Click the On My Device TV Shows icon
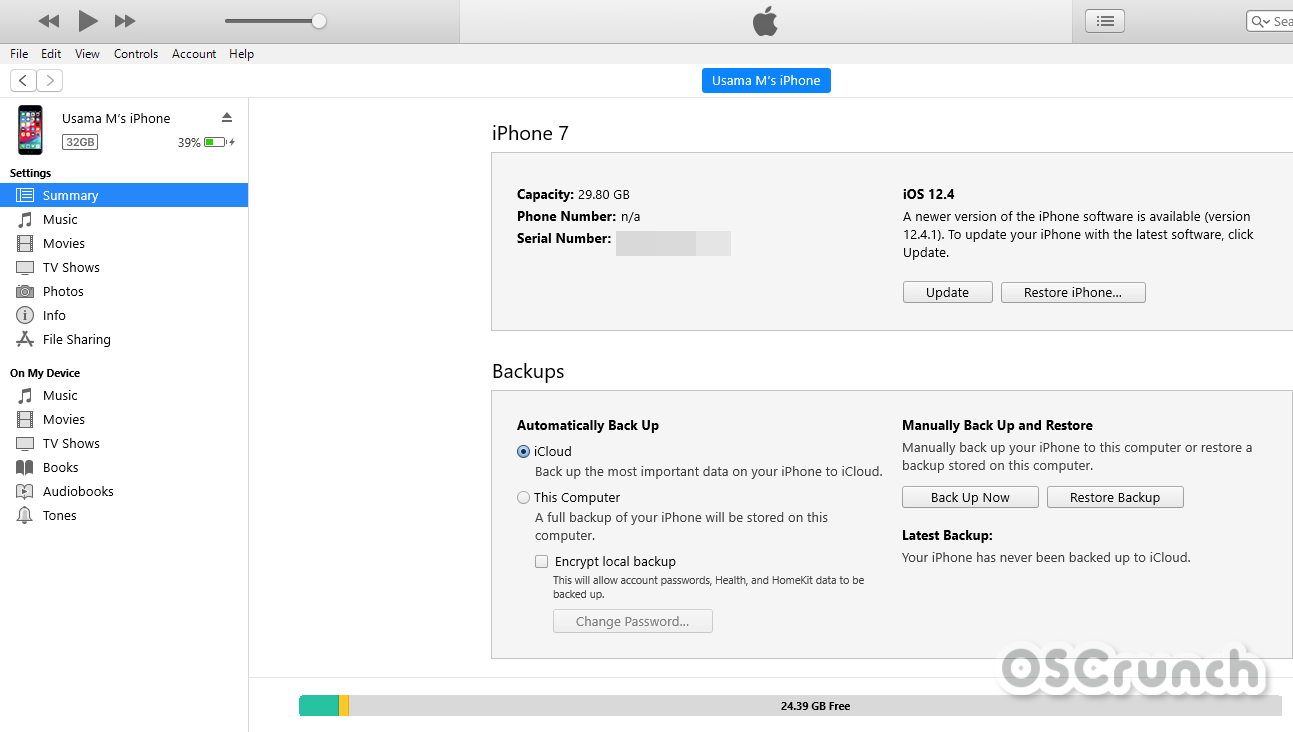Image resolution: width=1293 pixels, height=732 pixels. [x=25, y=443]
